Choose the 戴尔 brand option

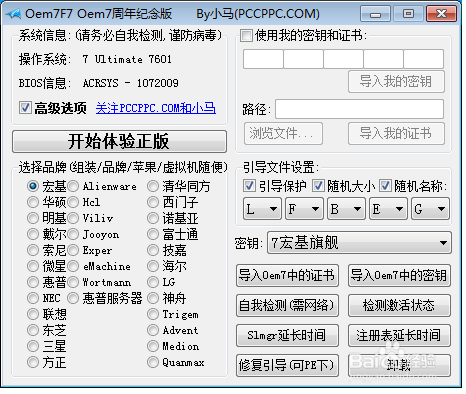tap(33, 234)
